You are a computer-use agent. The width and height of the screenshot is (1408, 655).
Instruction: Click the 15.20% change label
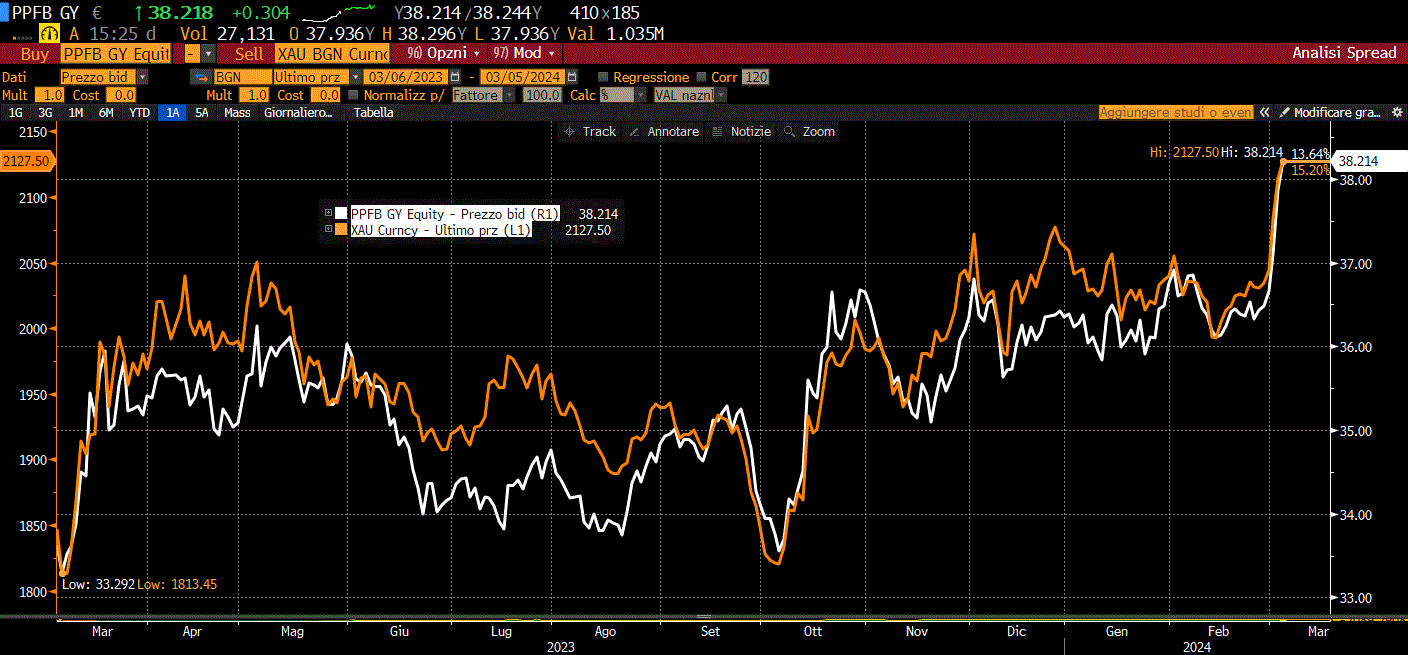point(1310,170)
